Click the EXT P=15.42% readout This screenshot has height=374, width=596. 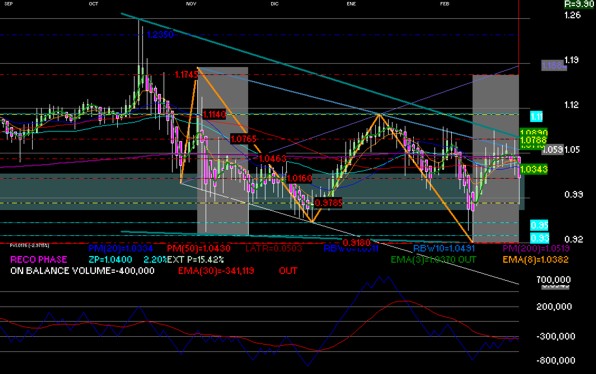point(195,260)
